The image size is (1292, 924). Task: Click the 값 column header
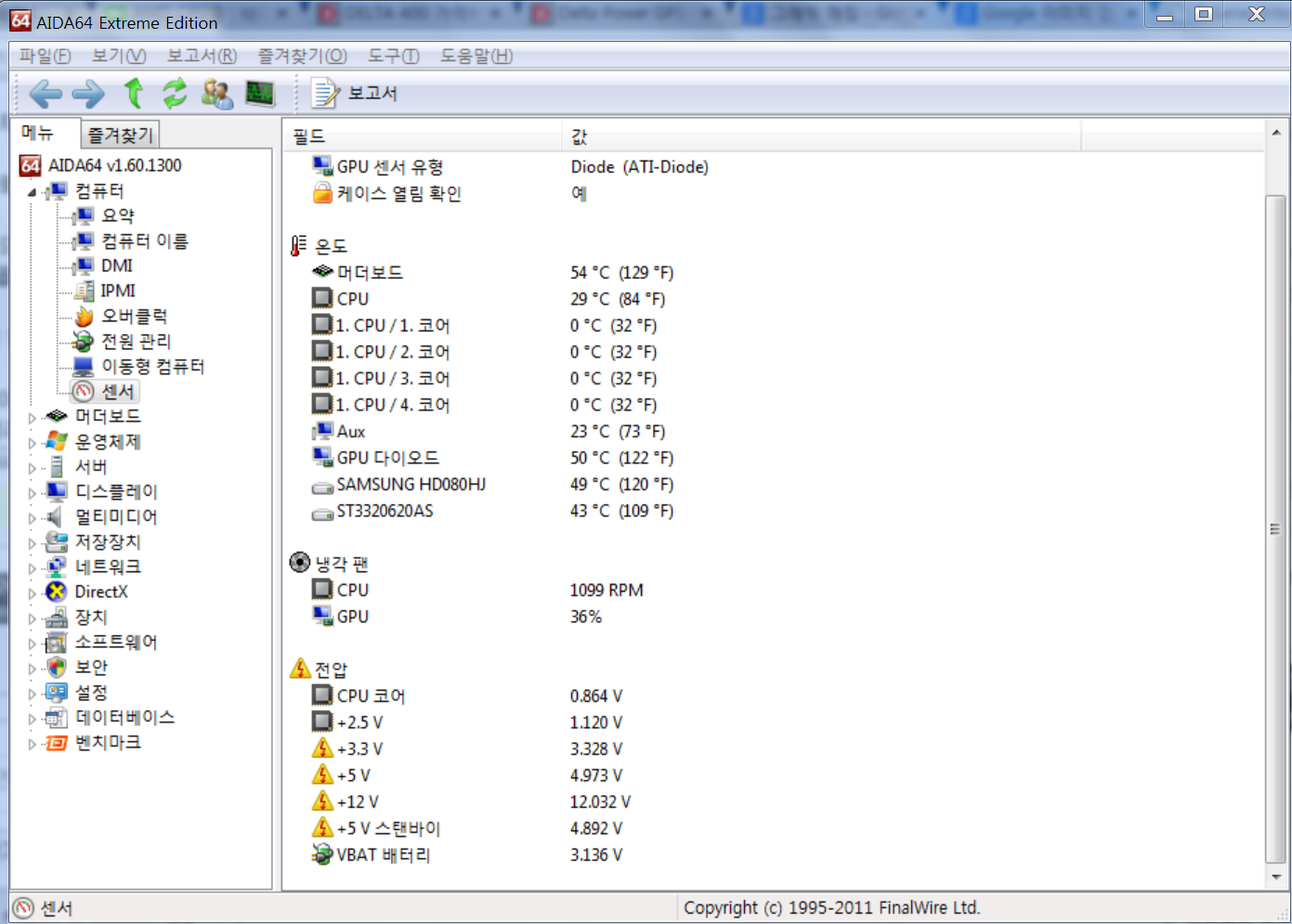[821, 137]
